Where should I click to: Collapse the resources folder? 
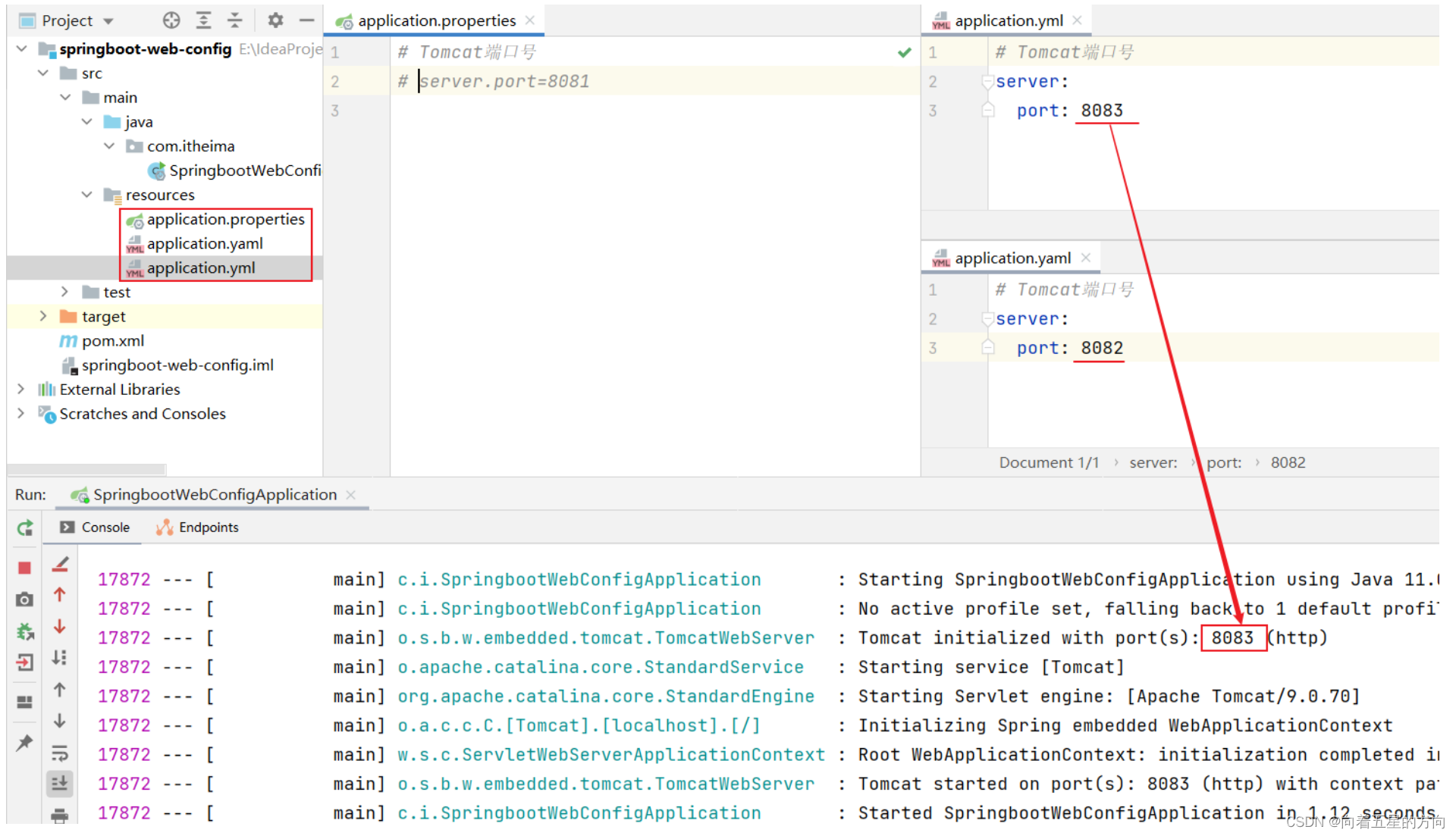[x=86, y=195]
